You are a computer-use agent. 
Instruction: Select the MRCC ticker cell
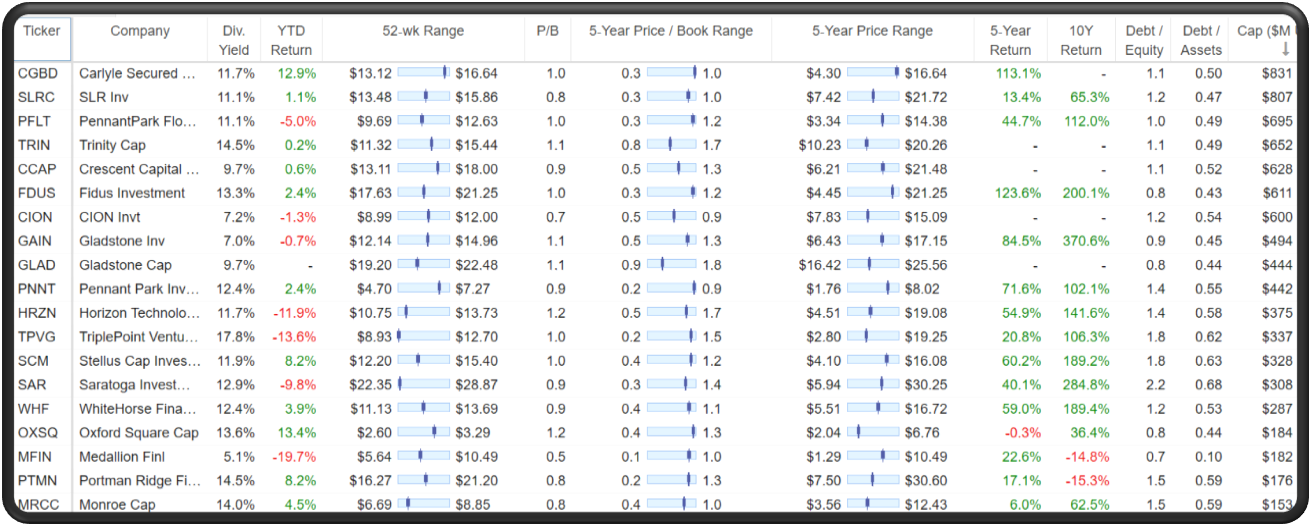coord(38,505)
